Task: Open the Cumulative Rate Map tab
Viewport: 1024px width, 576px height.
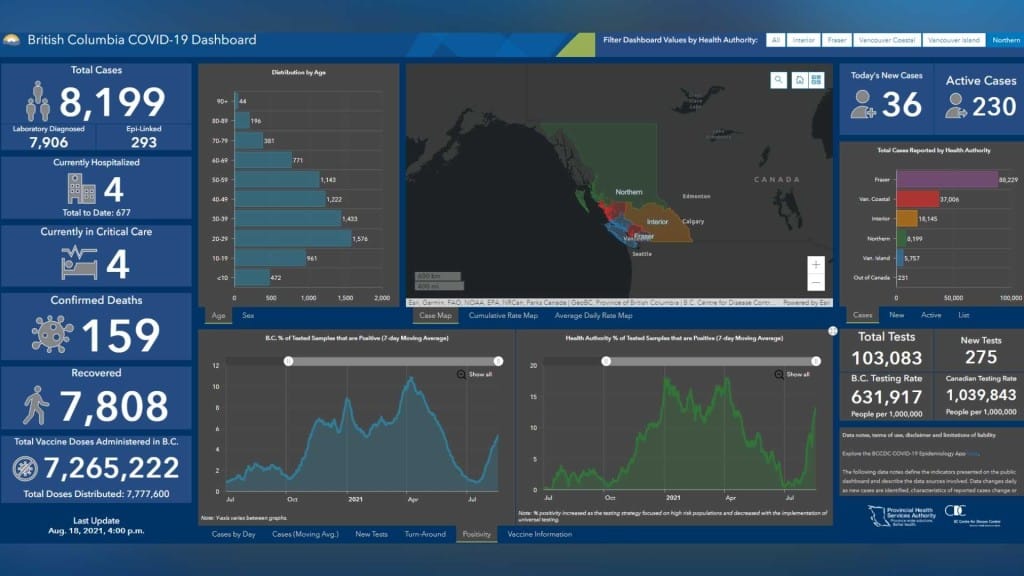Action: pos(503,315)
